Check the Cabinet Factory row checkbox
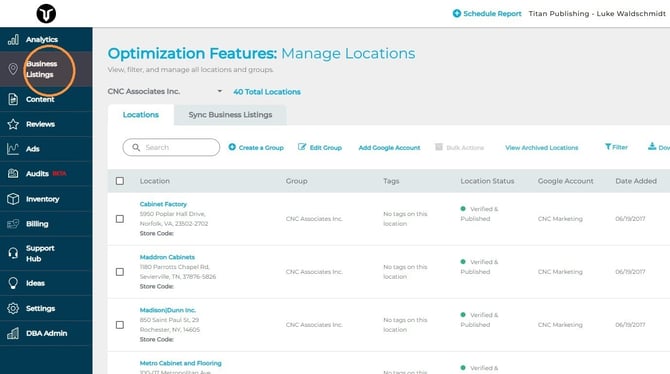Screen dimensions: 670x374 click(120, 219)
